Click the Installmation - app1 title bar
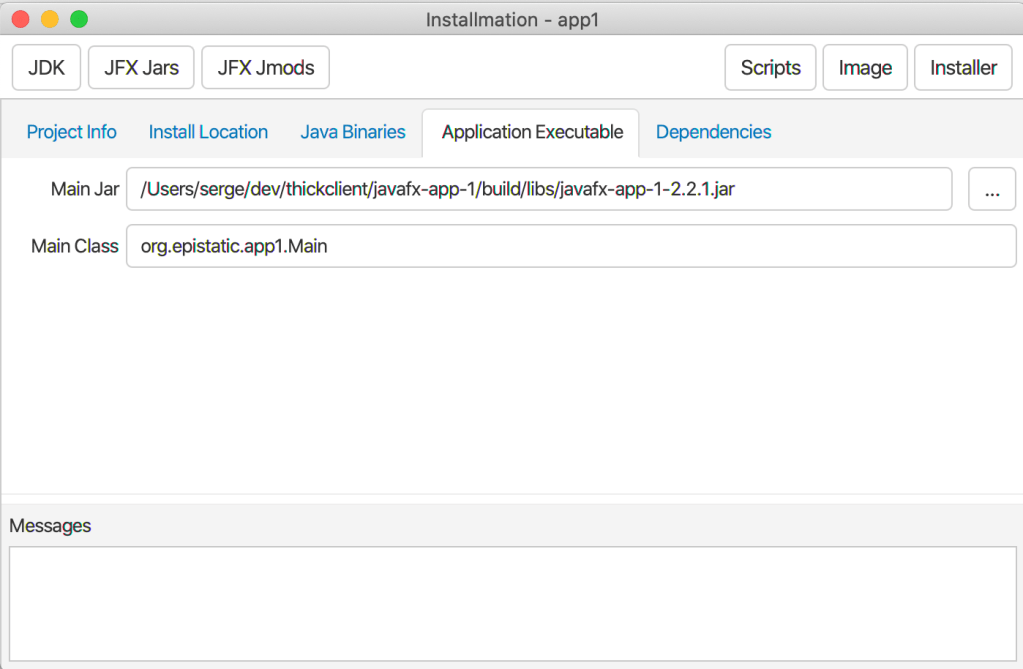Image resolution: width=1023 pixels, height=669 pixels. click(x=512, y=19)
